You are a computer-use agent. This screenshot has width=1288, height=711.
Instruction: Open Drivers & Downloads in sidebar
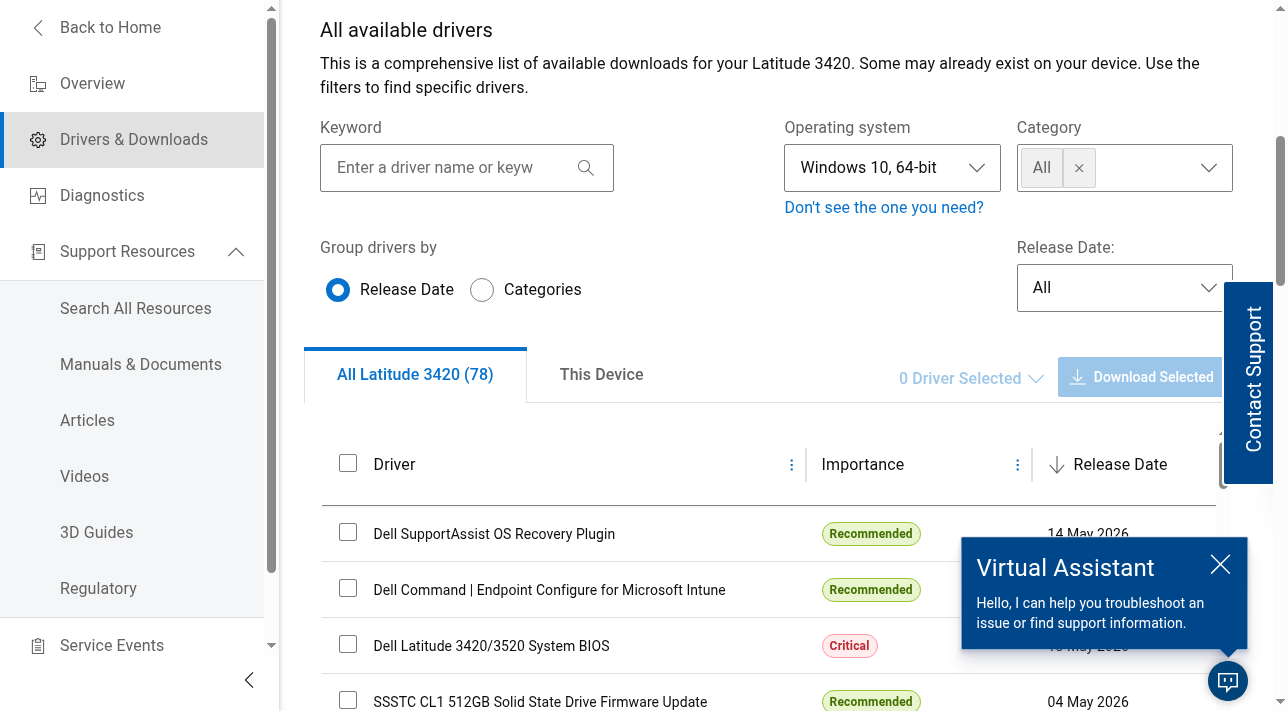point(132,140)
